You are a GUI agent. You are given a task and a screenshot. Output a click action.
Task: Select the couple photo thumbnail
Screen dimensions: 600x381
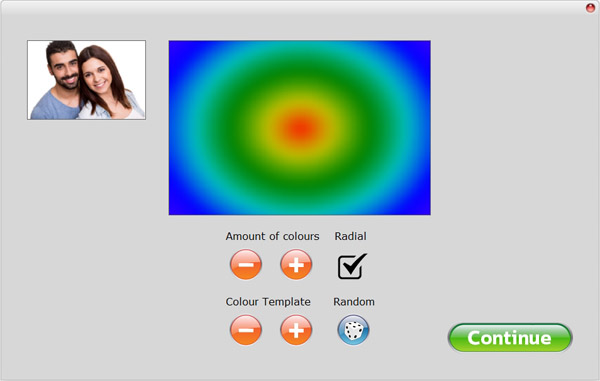pyautogui.click(x=86, y=80)
